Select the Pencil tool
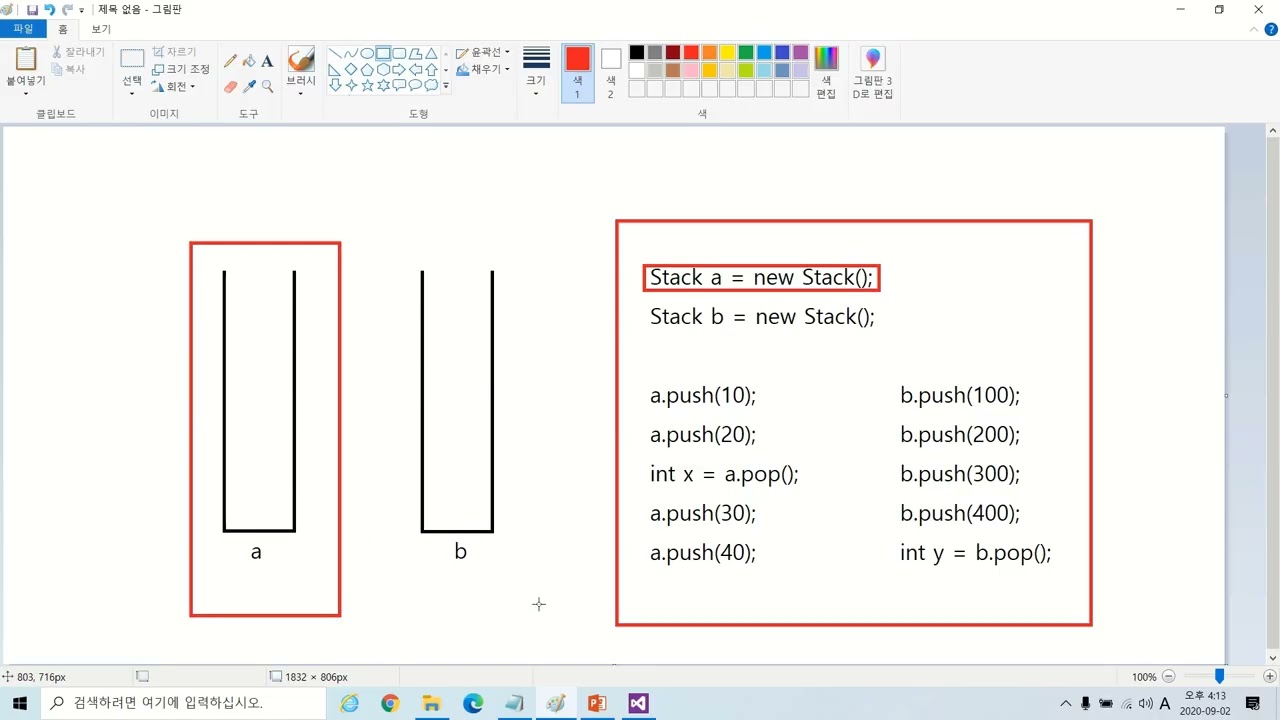The width and height of the screenshot is (1280, 720). 231,61
